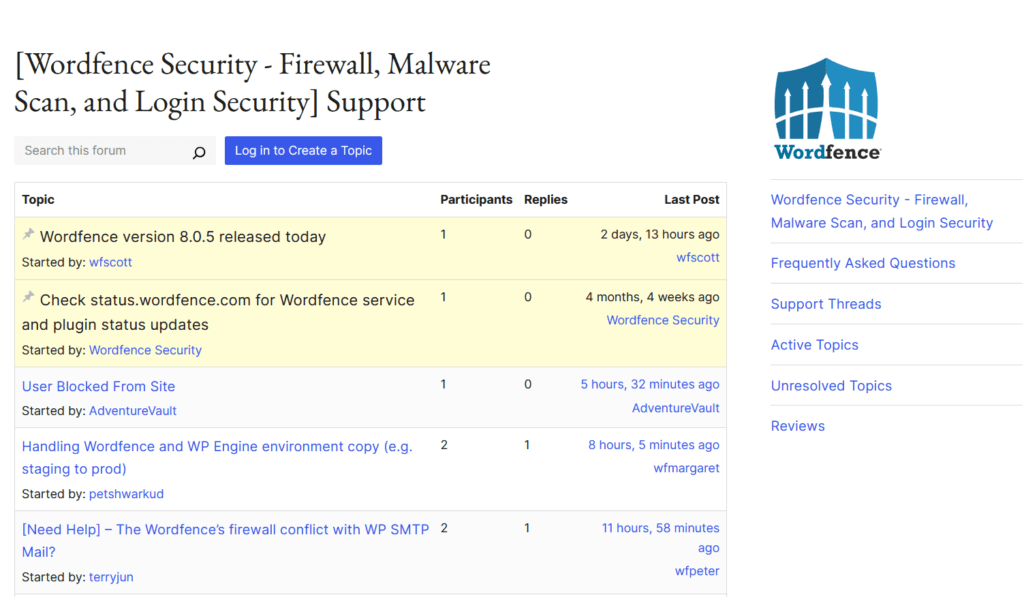
Task: Open the Wordfence firewall conflict with WP SMTP topic
Action: [x=225, y=529]
